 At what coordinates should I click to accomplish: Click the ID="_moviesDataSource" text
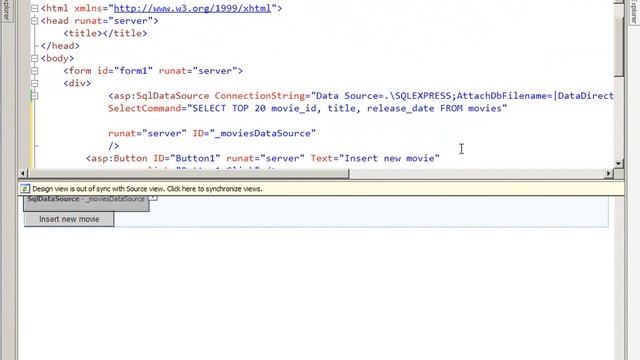pyautogui.click(x=254, y=133)
